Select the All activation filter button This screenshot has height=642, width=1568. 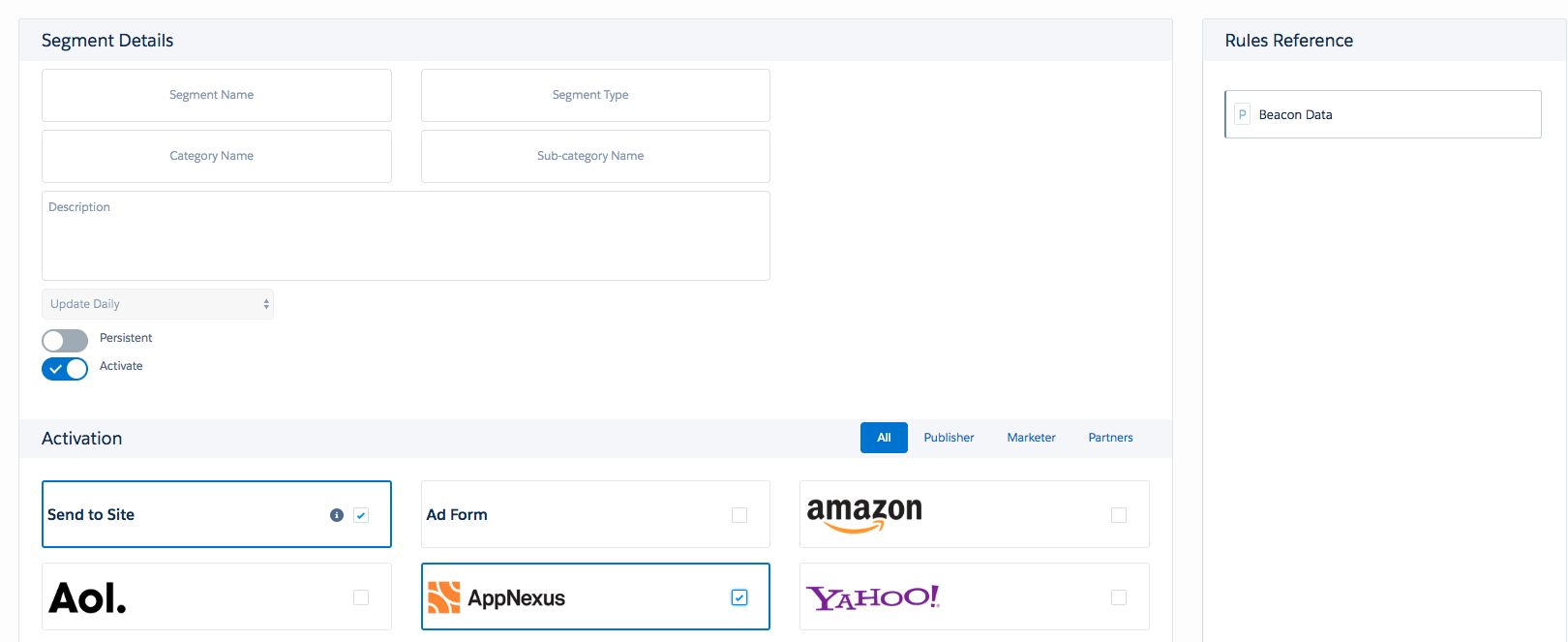coord(884,438)
